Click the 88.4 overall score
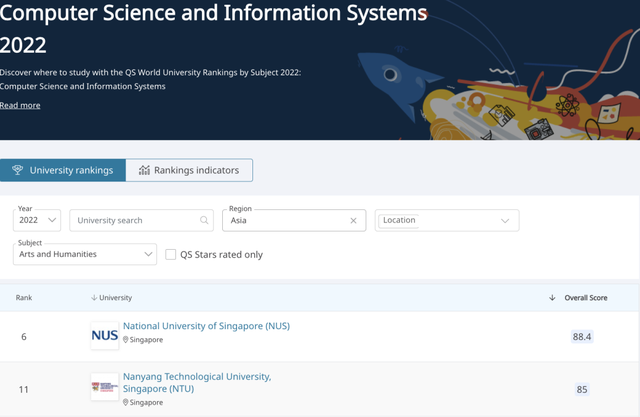The image size is (640, 417). coord(582,337)
